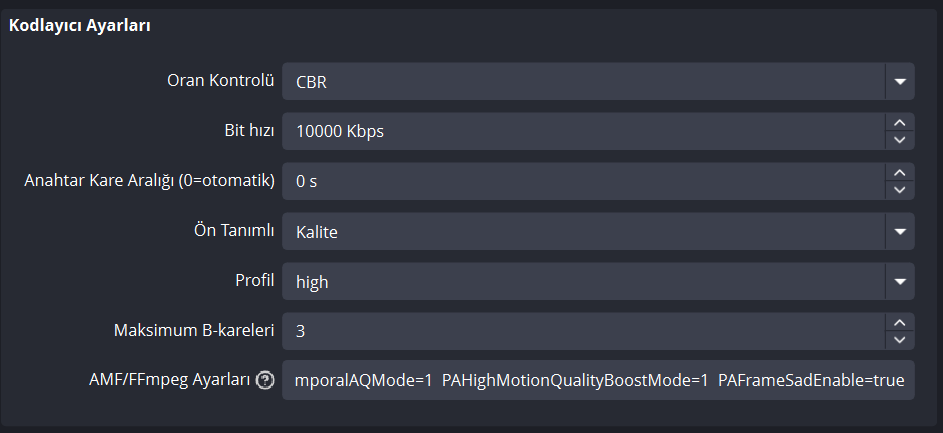
Task: Expand the Ön Tanımlı dropdown arrow
Action: click(x=899, y=232)
